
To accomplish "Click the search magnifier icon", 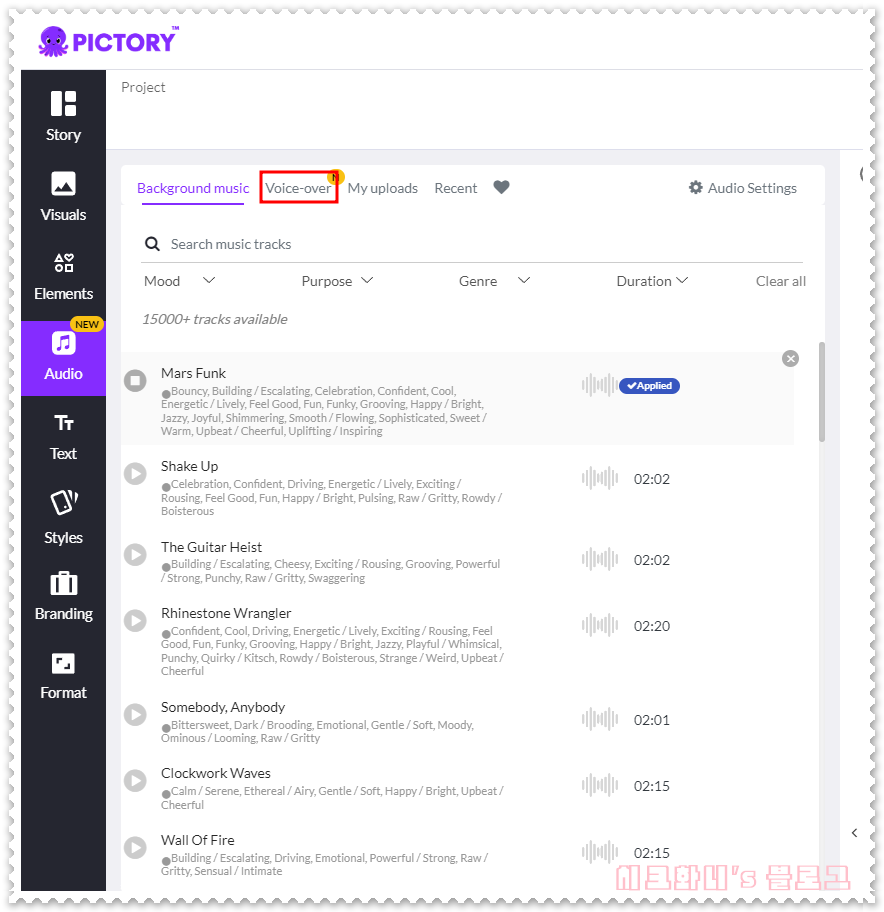I will click(152, 244).
